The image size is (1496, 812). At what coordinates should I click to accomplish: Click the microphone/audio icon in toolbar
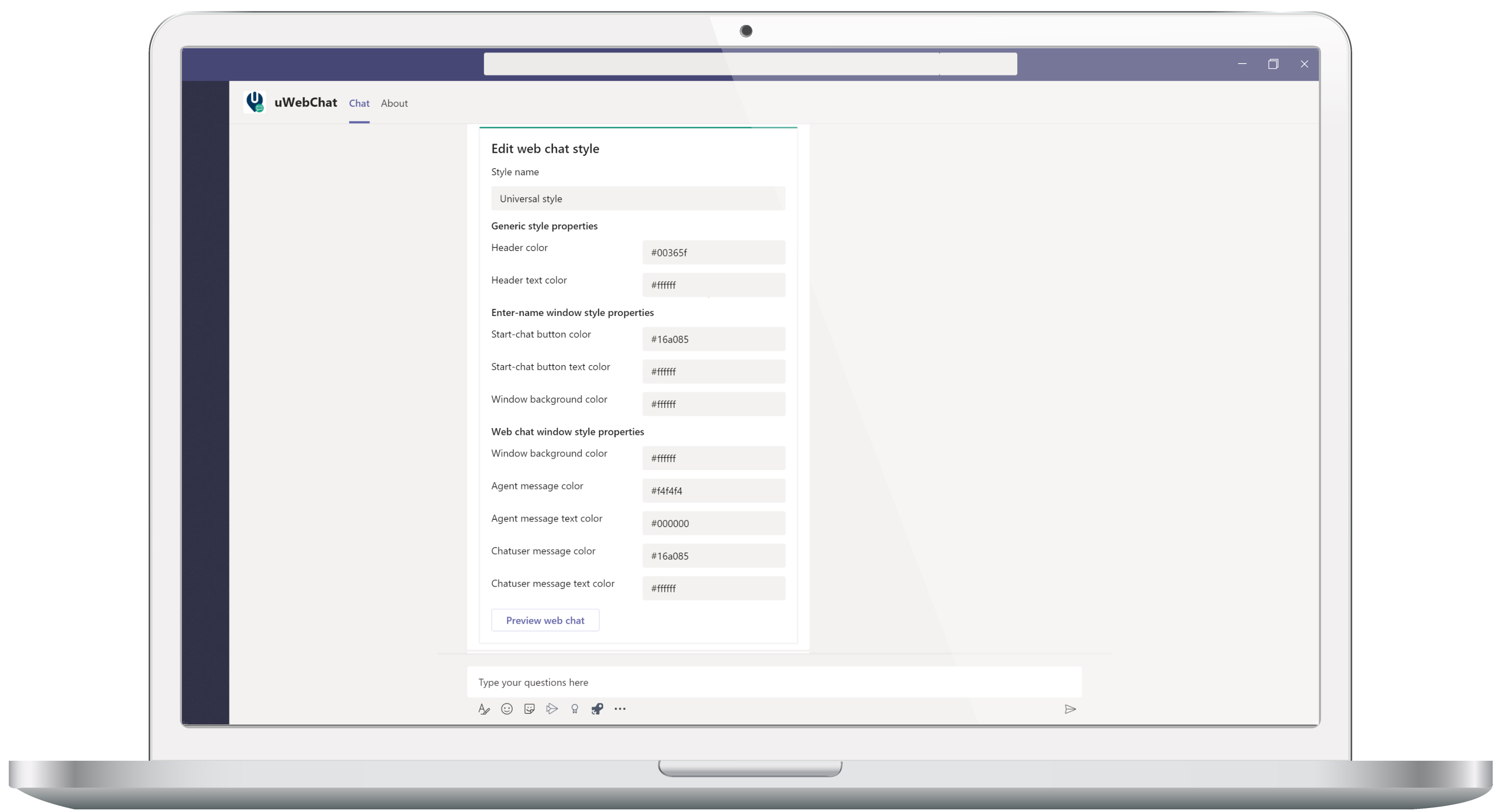click(574, 709)
